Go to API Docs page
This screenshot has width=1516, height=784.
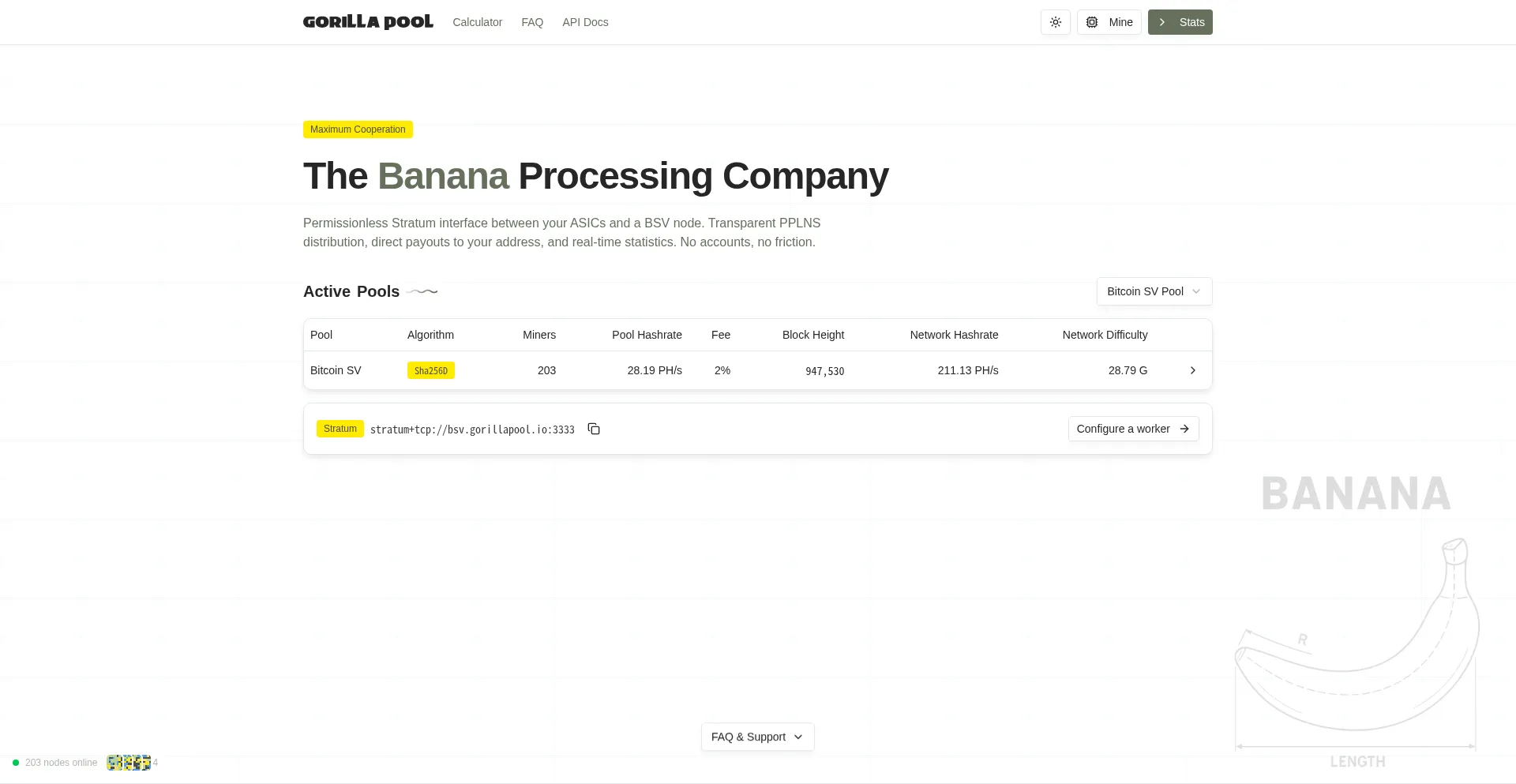tap(585, 22)
